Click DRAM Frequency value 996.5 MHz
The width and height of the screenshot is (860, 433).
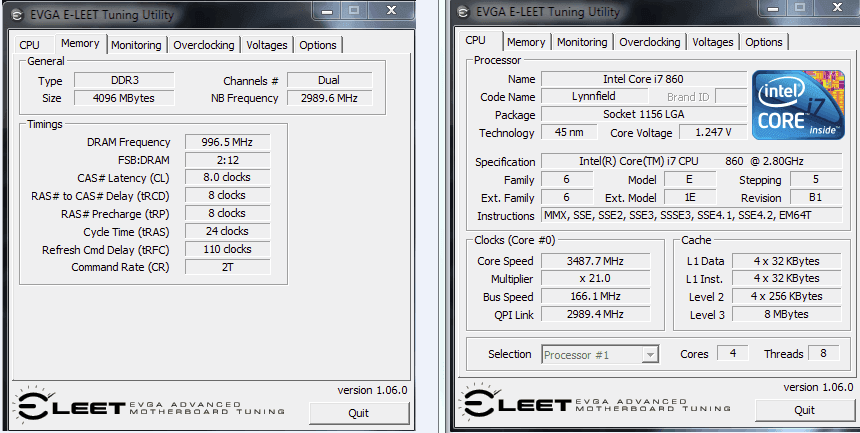[227, 142]
